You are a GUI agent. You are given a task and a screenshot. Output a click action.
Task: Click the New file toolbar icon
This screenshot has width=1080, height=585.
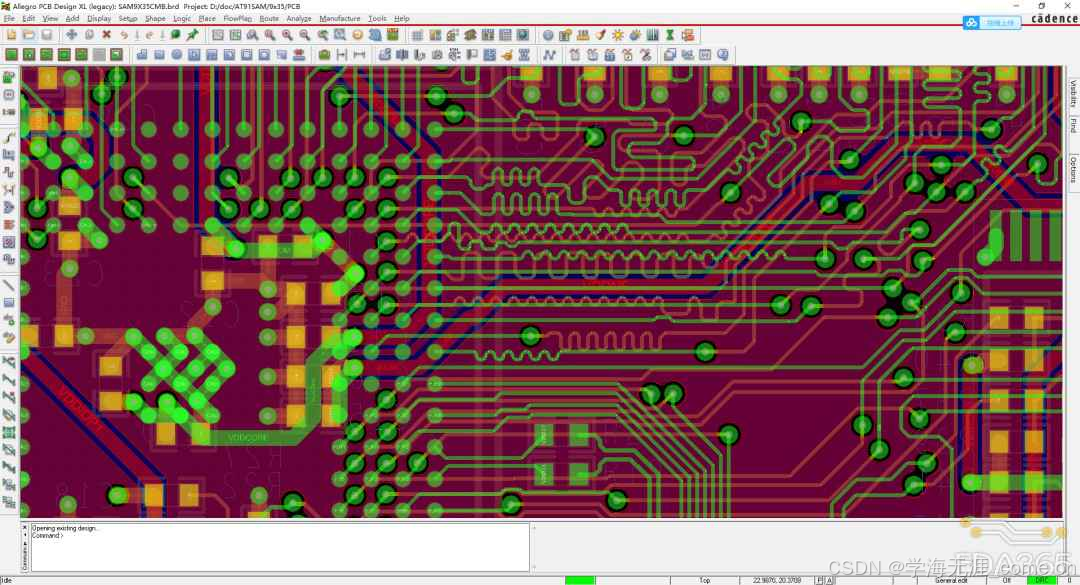click(x=12, y=34)
